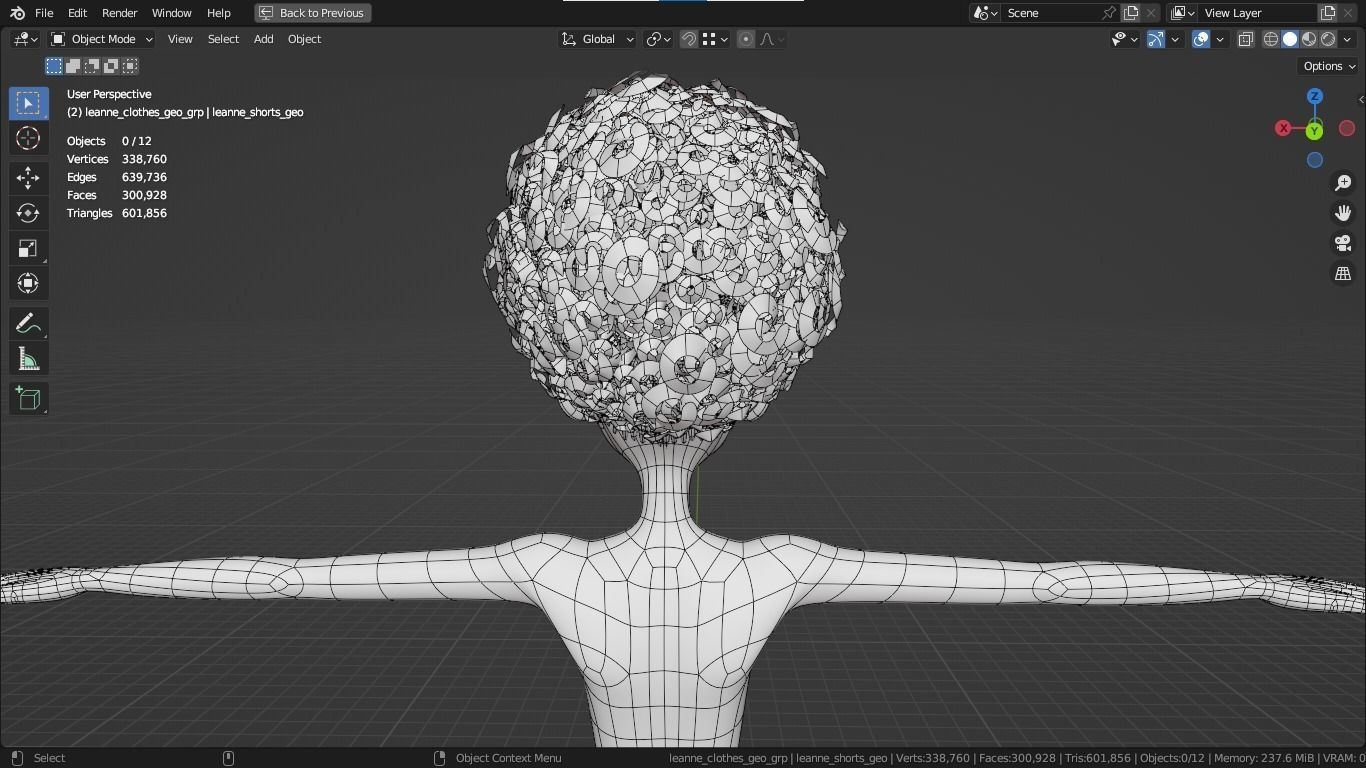The image size is (1366, 768).
Task: Click the Scene name field
Action: pos(1052,13)
